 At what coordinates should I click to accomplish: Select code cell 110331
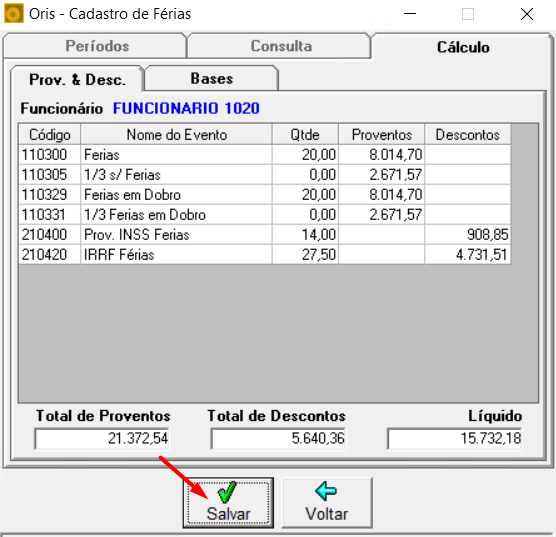point(50,214)
